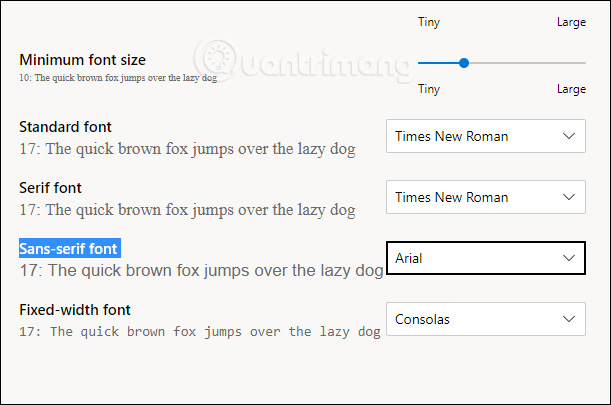611x405 pixels.
Task: Click the monospace sample text under Fixed-width font
Action: (x=200, y=331)
